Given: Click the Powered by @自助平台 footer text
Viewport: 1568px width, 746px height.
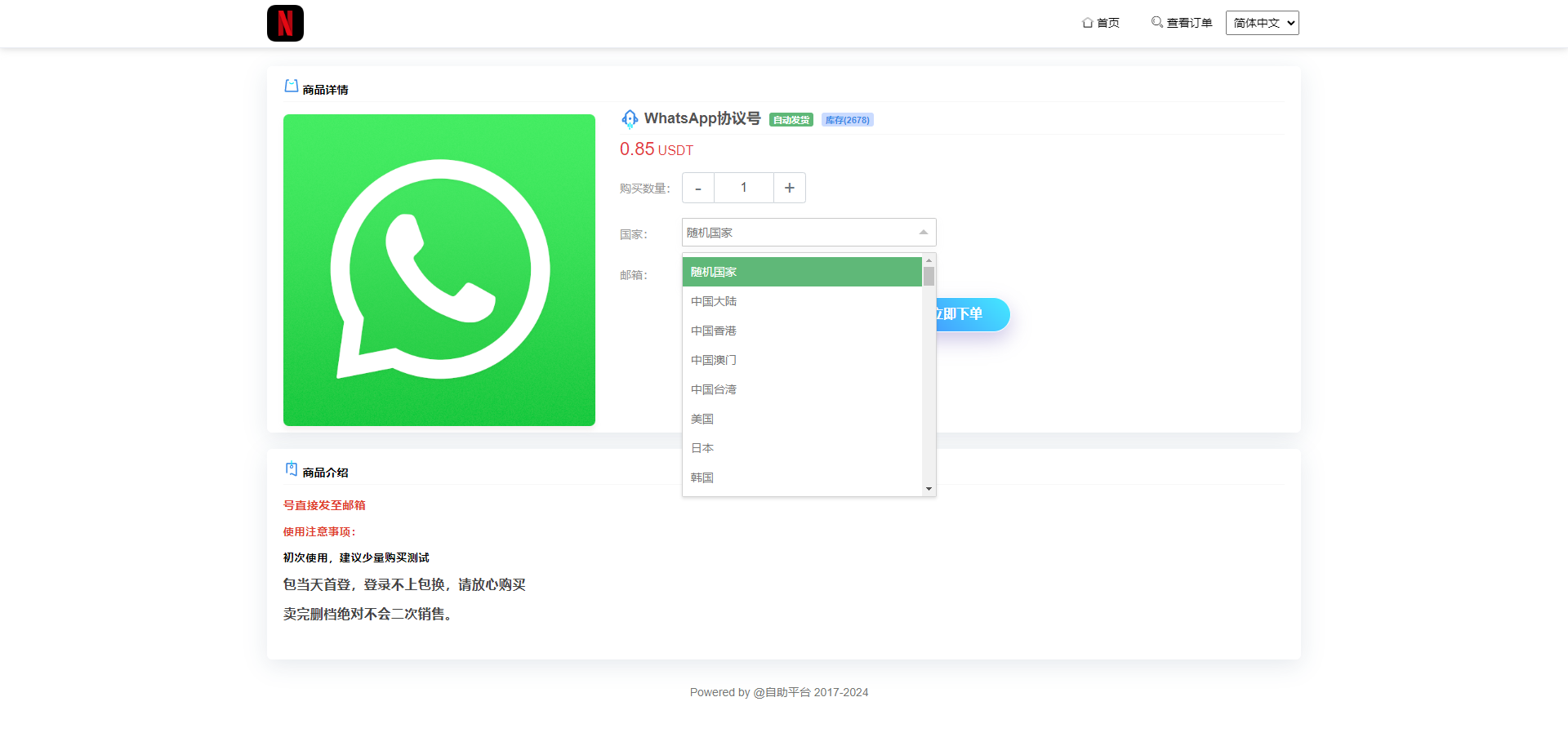Looking at the screenshot, I should pyautogui.click(x=779, y=692).
